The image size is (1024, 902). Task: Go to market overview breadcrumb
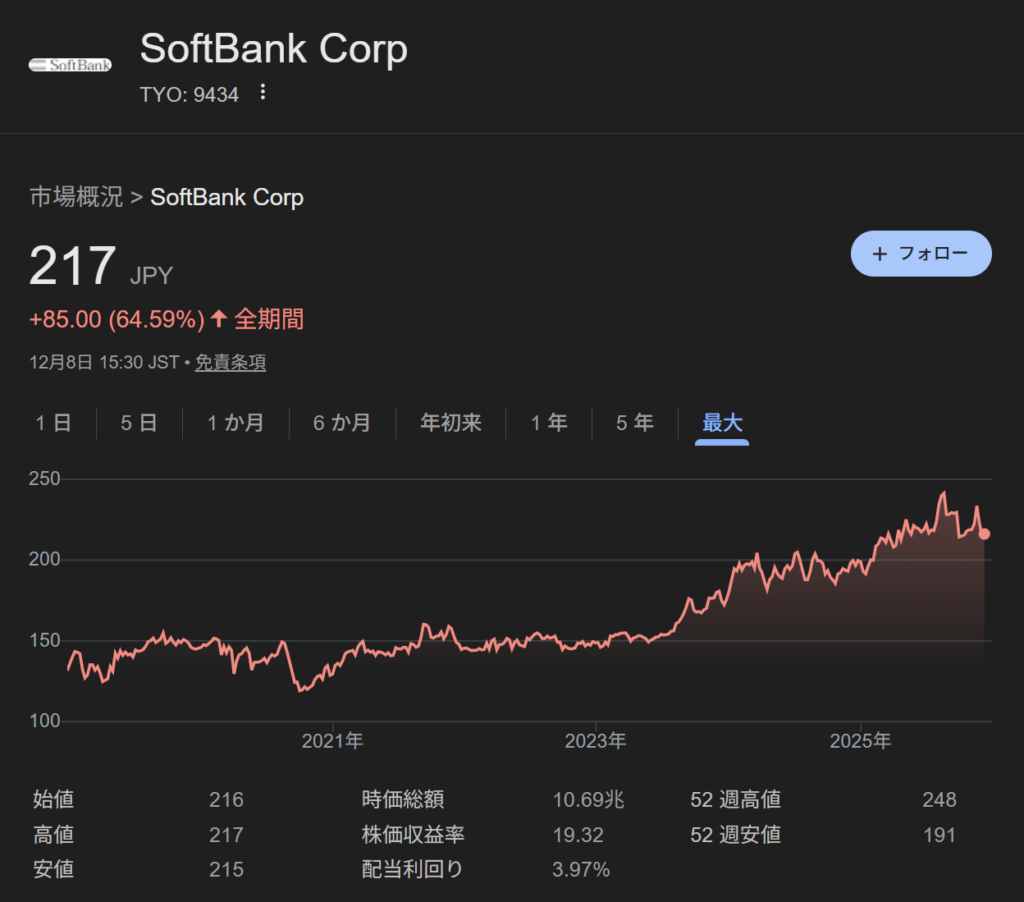tap(76, 197)
